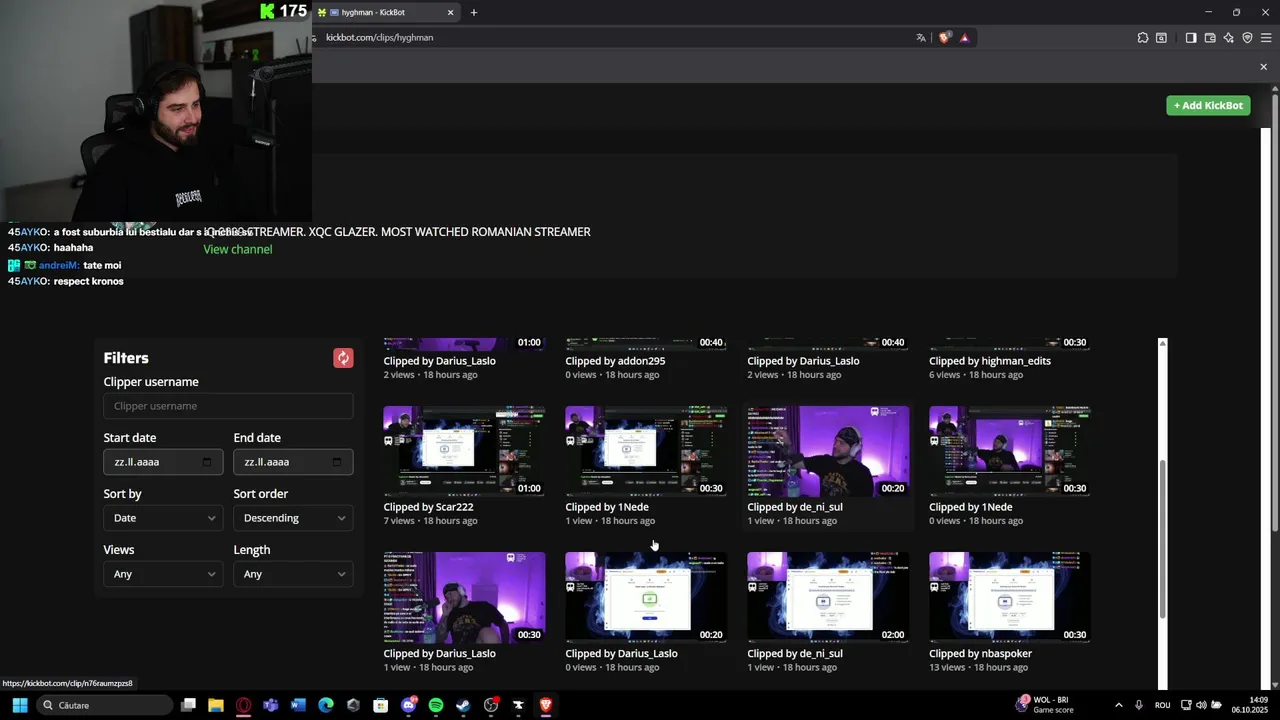1280x720 pixels.
Task: Click the red refresh filters icon
Action: pyautogui.click(x=343, y=358)
